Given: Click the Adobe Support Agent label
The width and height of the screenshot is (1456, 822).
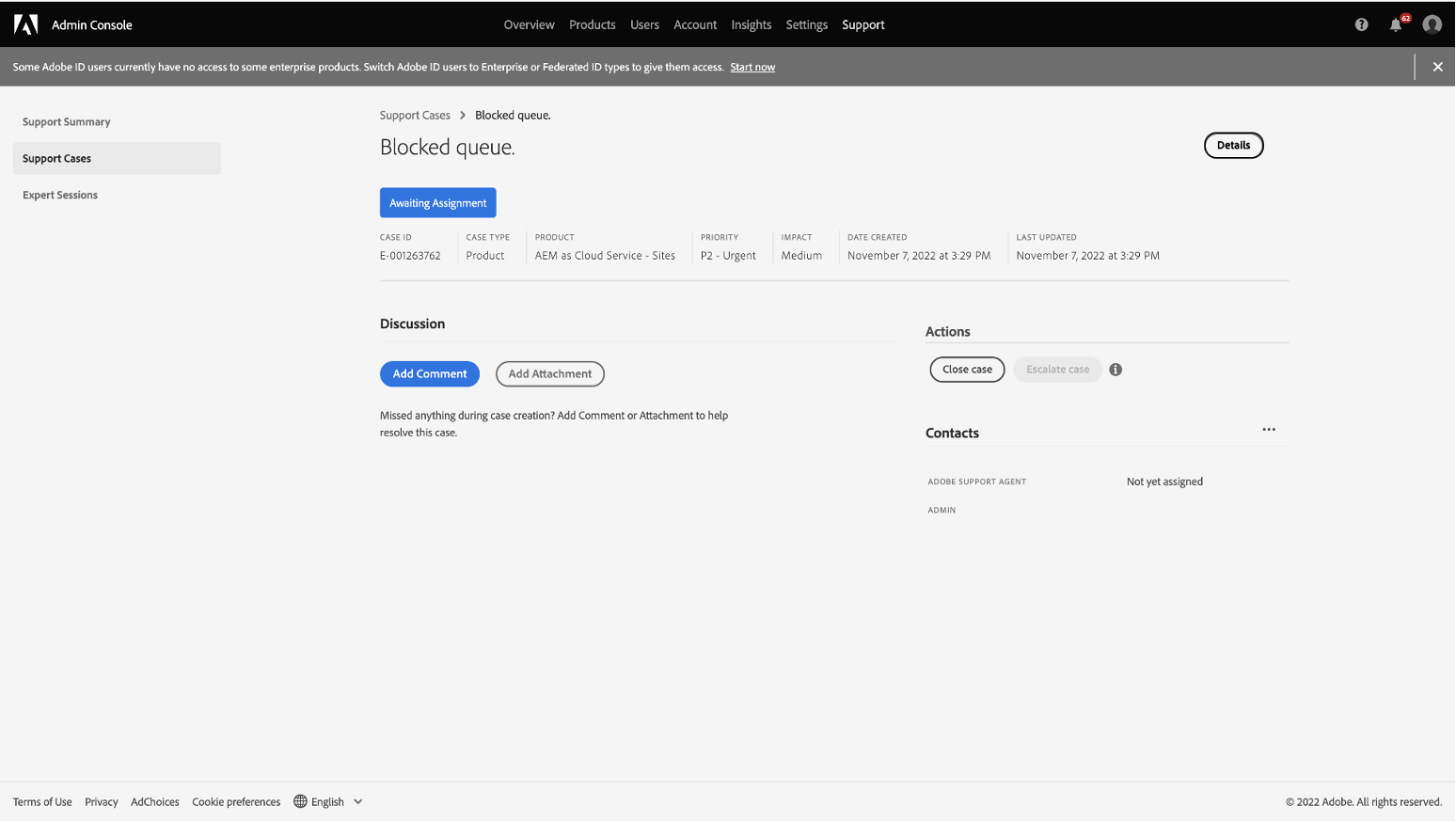Looking at the screenshot, I should click(977, 482).
